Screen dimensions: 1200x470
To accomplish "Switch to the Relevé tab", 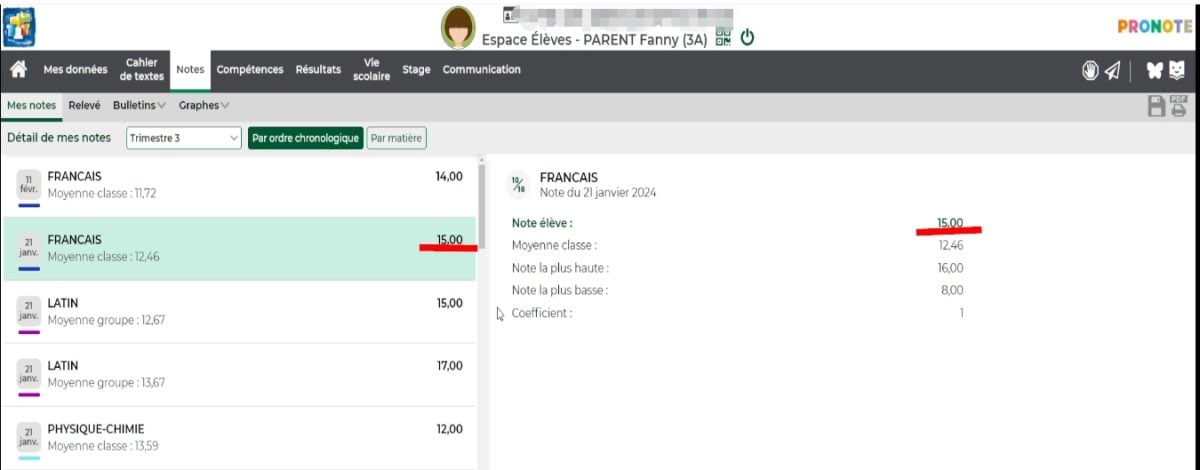I will [84, 105].
